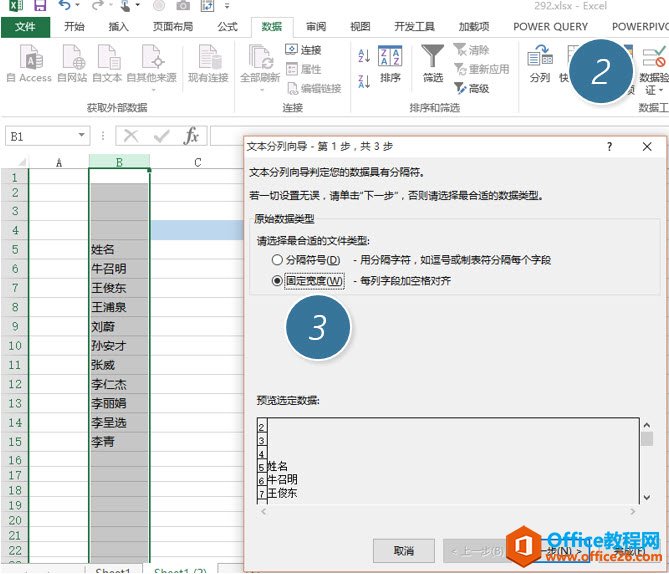Click the Insert Function fx icon
This screenshot has width=669, height=574.
pyautogui.click(x=191, y=136)
